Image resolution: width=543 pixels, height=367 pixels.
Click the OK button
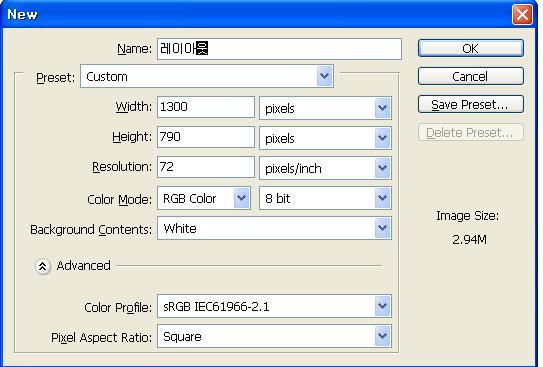click(471, 48)
